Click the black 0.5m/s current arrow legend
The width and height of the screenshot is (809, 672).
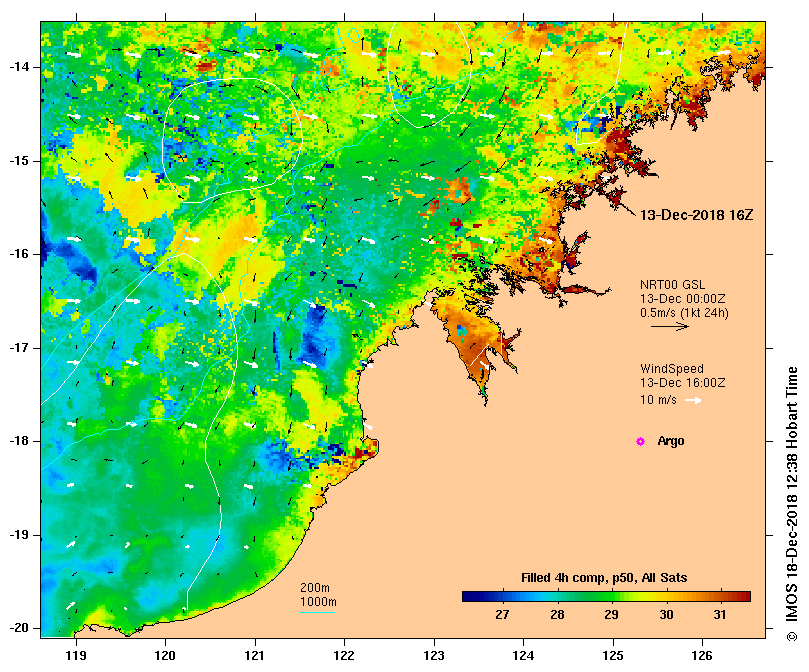pyautogui.click(x=670, y=326)
